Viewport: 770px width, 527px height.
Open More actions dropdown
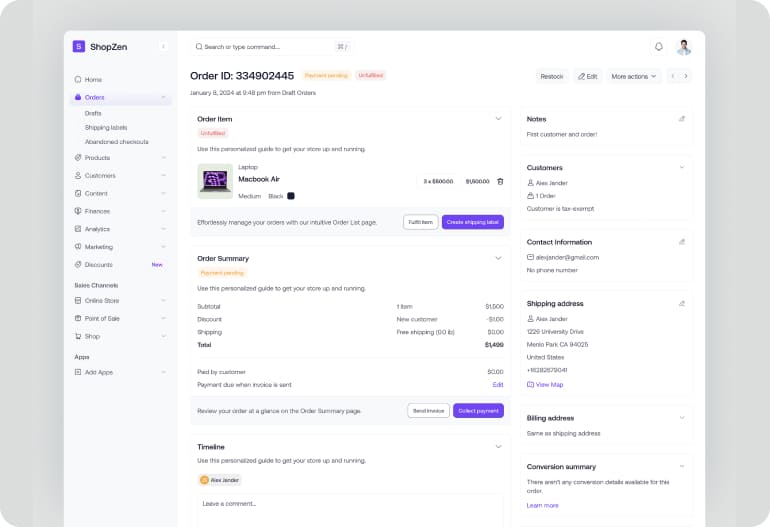634,76
